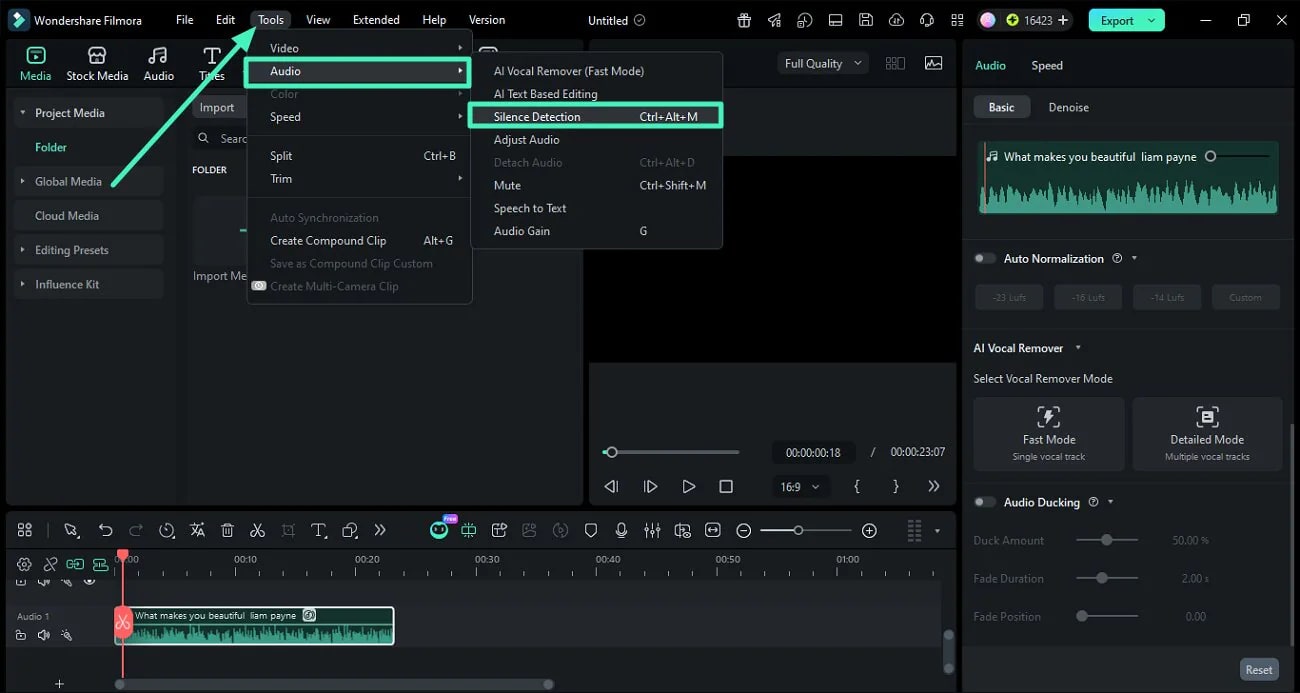The height and width of the screenshot is (693, 1300).
Task: Click the fit-to-timeline width icon
Action: (712, 530)
